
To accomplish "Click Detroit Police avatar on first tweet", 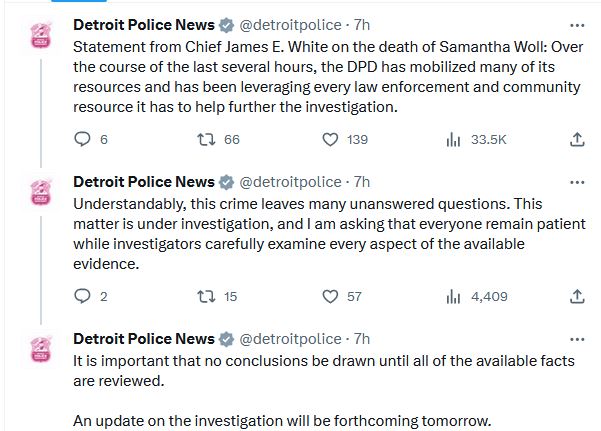I will (x=42, y=37).
